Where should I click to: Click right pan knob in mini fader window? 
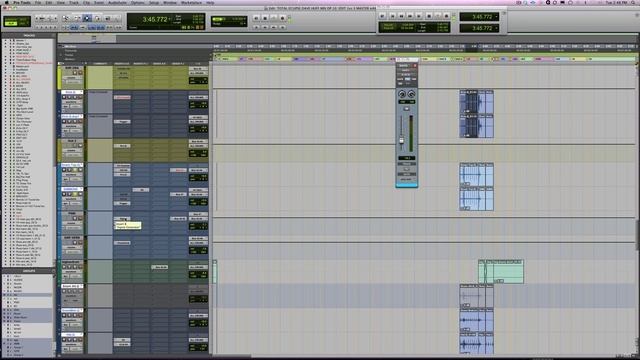click(x=411, y=94)
